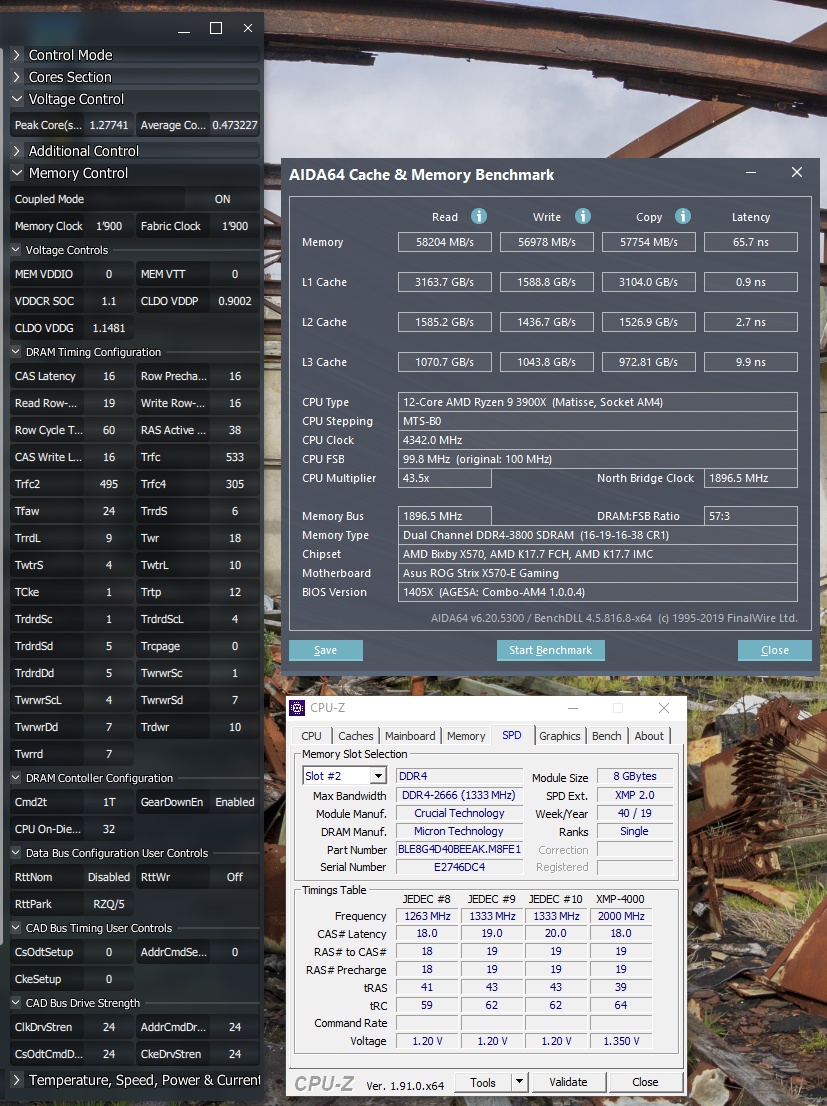Toggle the Coupled Mode ON value
Image resolution: width=827 pixels, height=1106 pixels.
click(222, 199)
